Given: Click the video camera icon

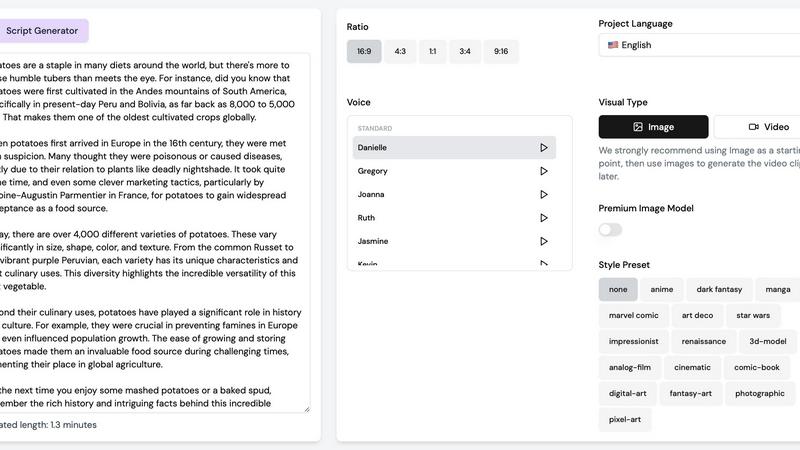Looking at the screenshot, I should pyautogui.click(x=752, y=127).
